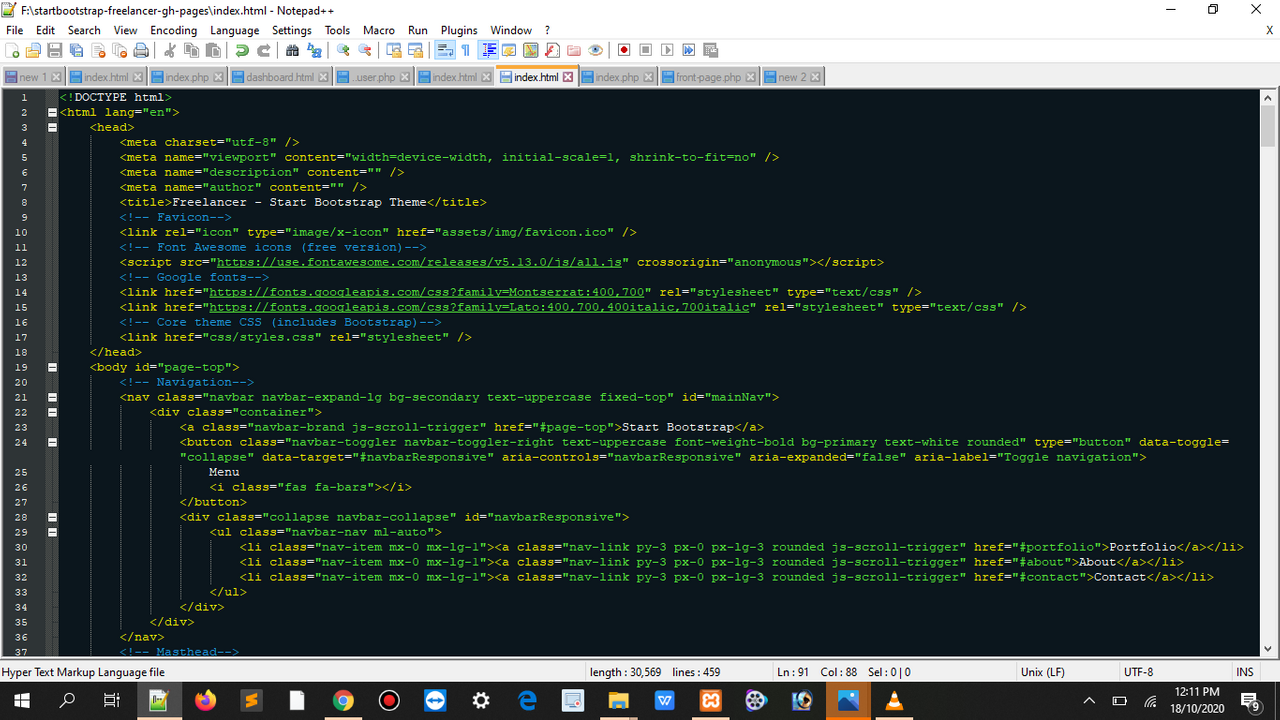
Task: Click the Copy toolbar icon
Action: tap(191, 50)
